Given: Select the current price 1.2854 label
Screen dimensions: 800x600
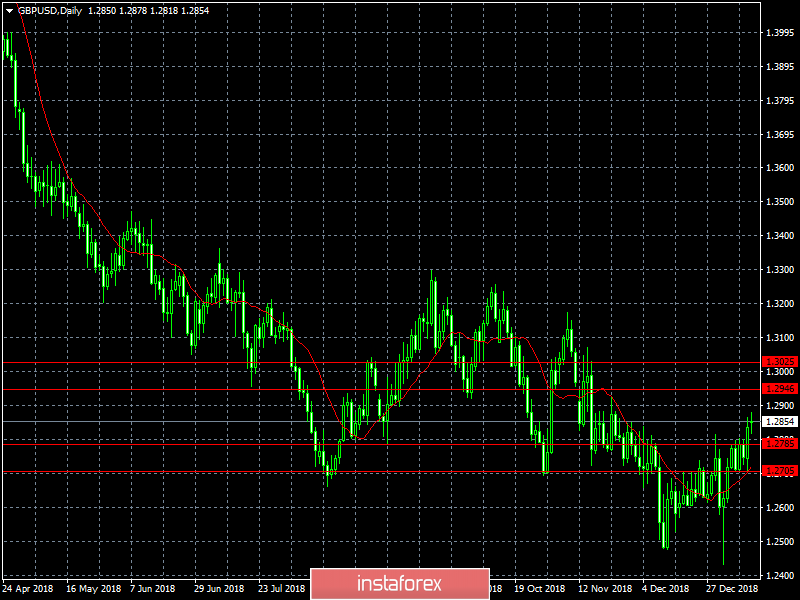Looking at the screenshot, I should click(x=780, y=421).
